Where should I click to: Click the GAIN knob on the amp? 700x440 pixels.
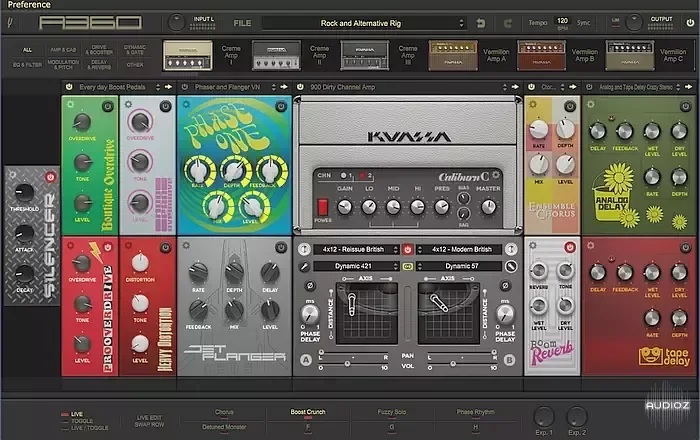click(344, 207)
